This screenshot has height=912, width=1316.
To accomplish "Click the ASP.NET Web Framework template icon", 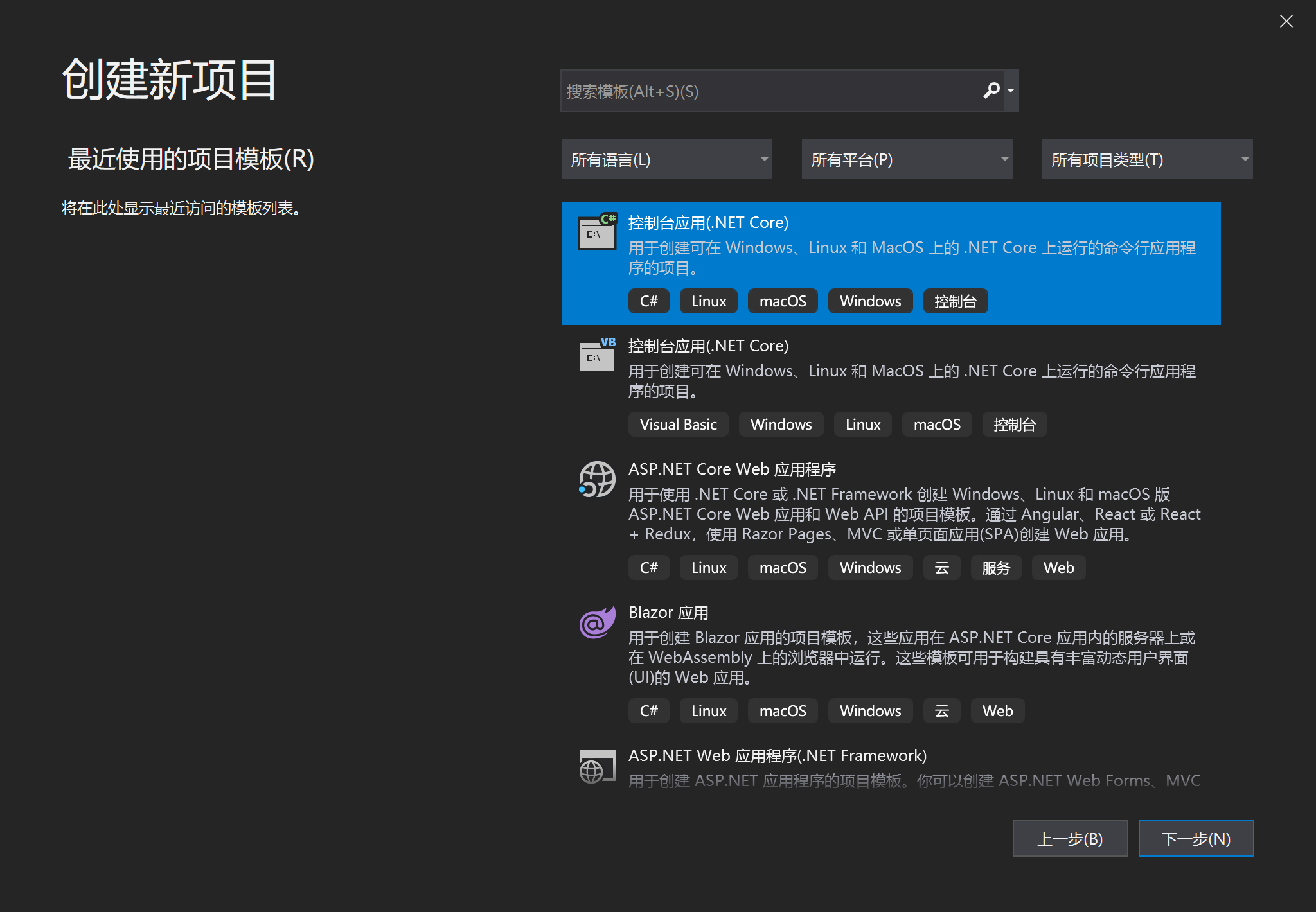I will click(598, 767).
